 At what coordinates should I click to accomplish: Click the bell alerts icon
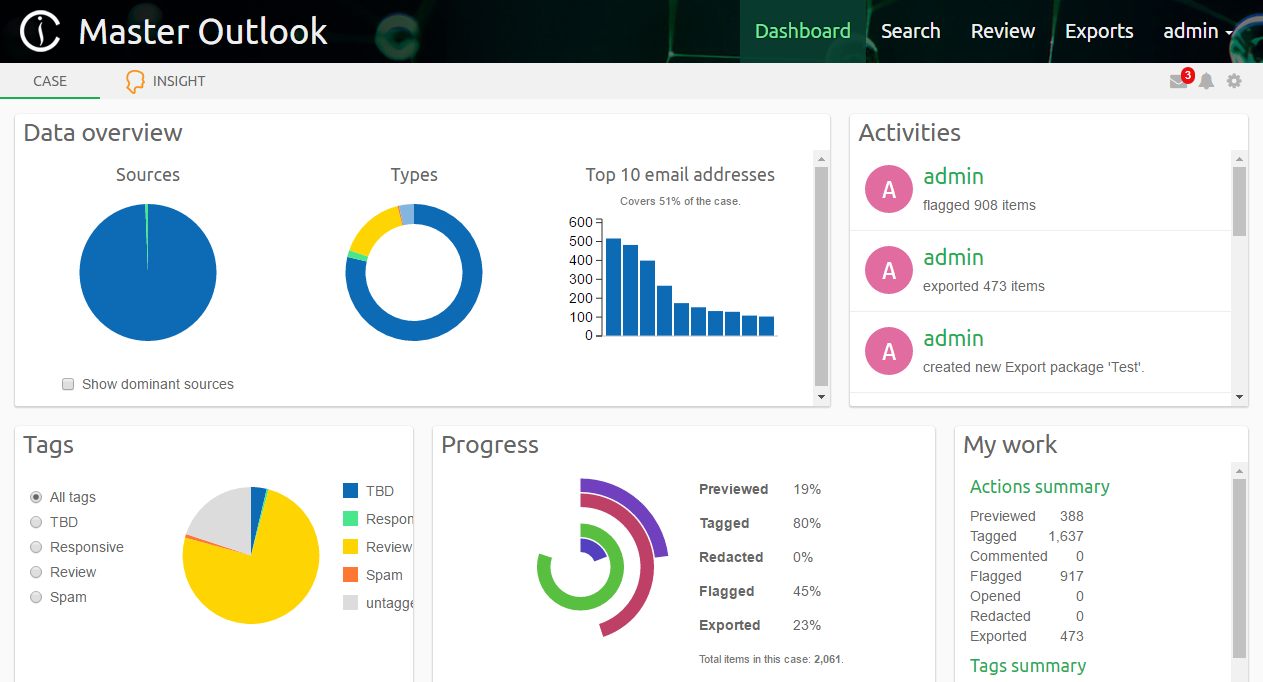pos(1207,82)
